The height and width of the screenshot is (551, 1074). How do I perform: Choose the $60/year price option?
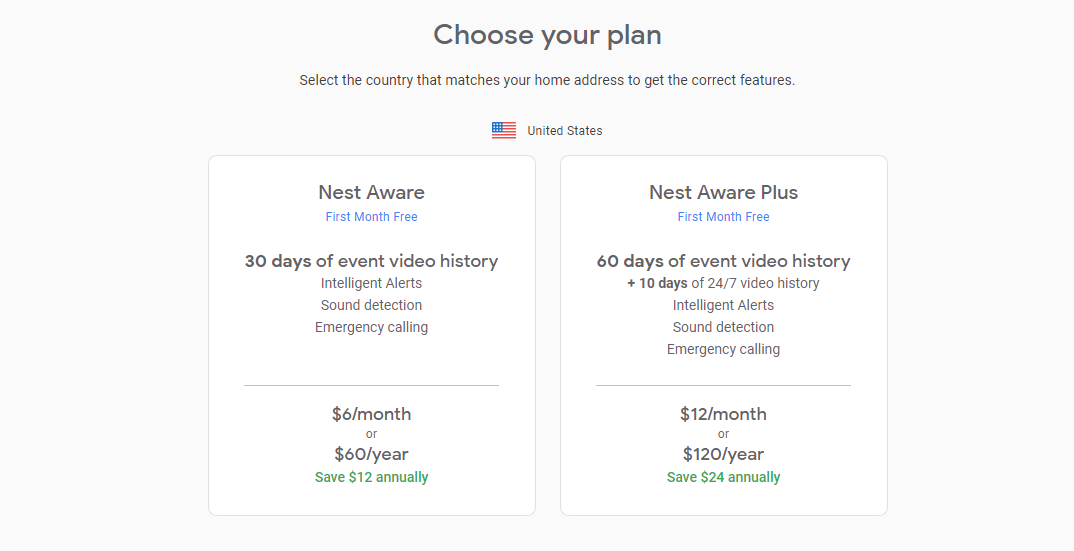click(372, 454)
